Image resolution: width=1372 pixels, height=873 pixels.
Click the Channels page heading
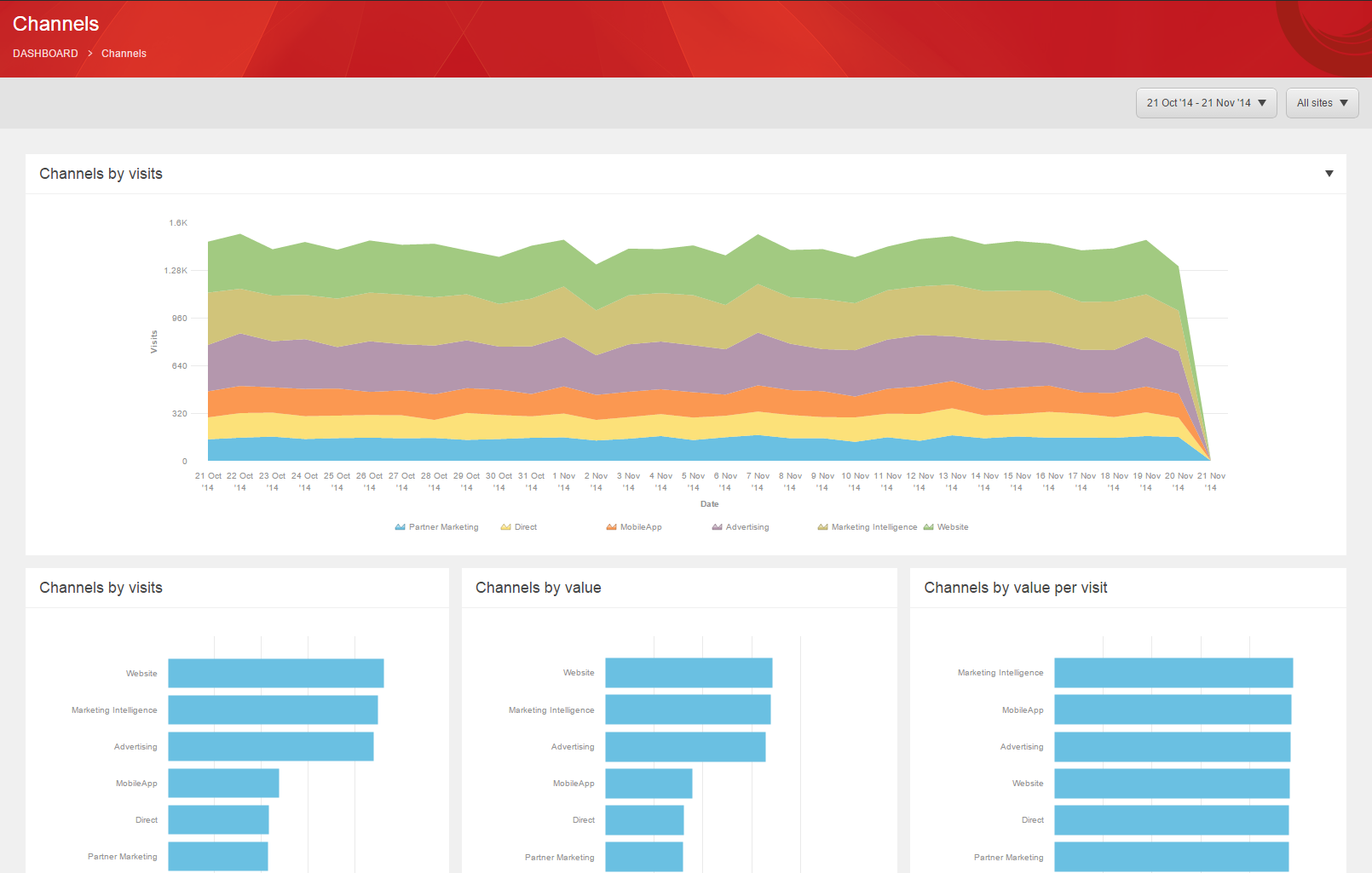[x=55, y=24]
